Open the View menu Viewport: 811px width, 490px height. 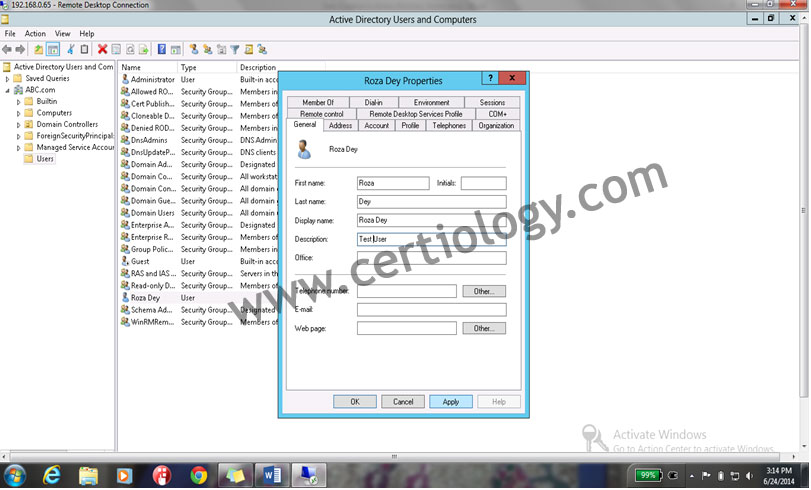point(63,34)
